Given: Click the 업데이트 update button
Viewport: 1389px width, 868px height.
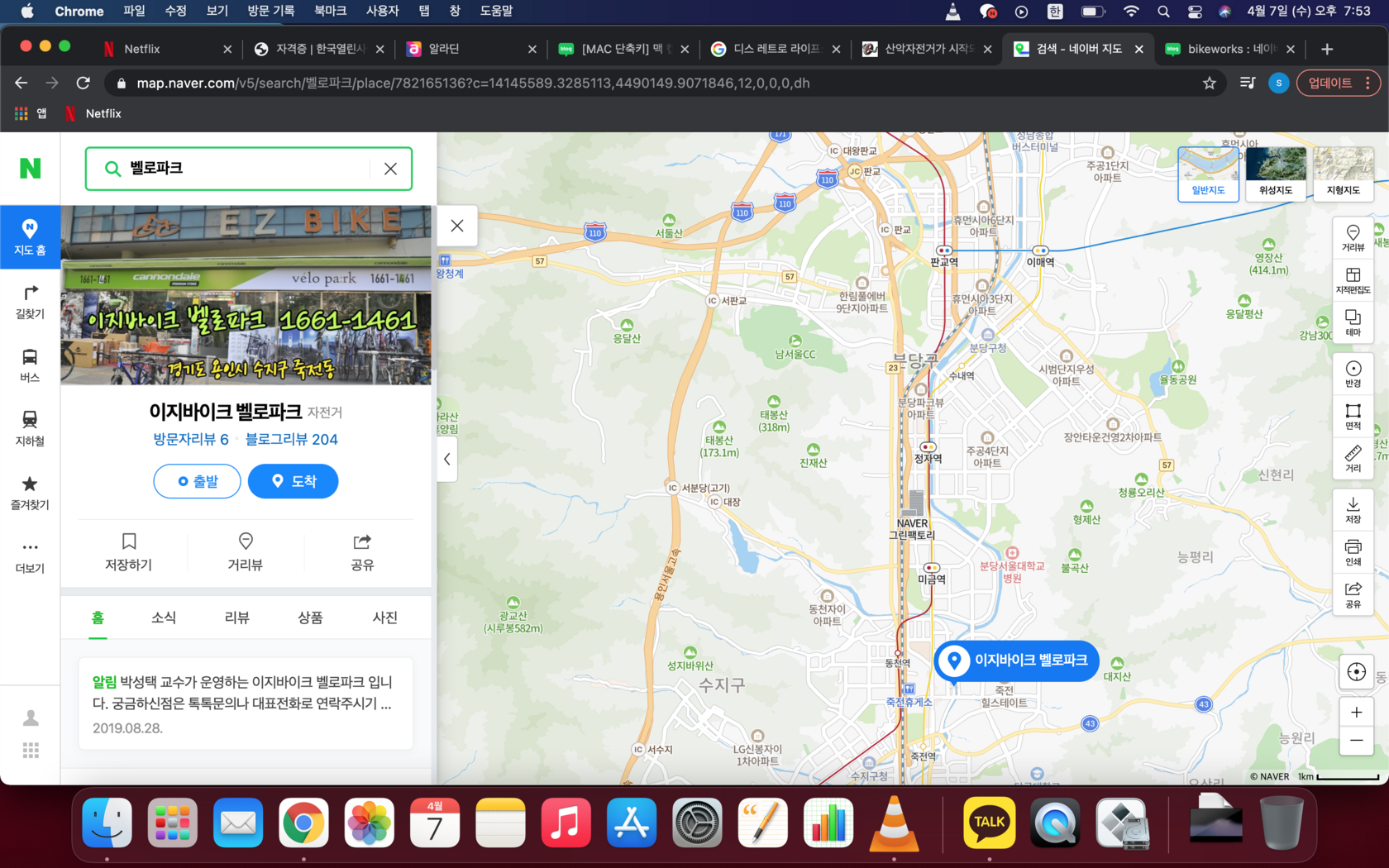Looking at the screenshot, I should [1339, 83].
